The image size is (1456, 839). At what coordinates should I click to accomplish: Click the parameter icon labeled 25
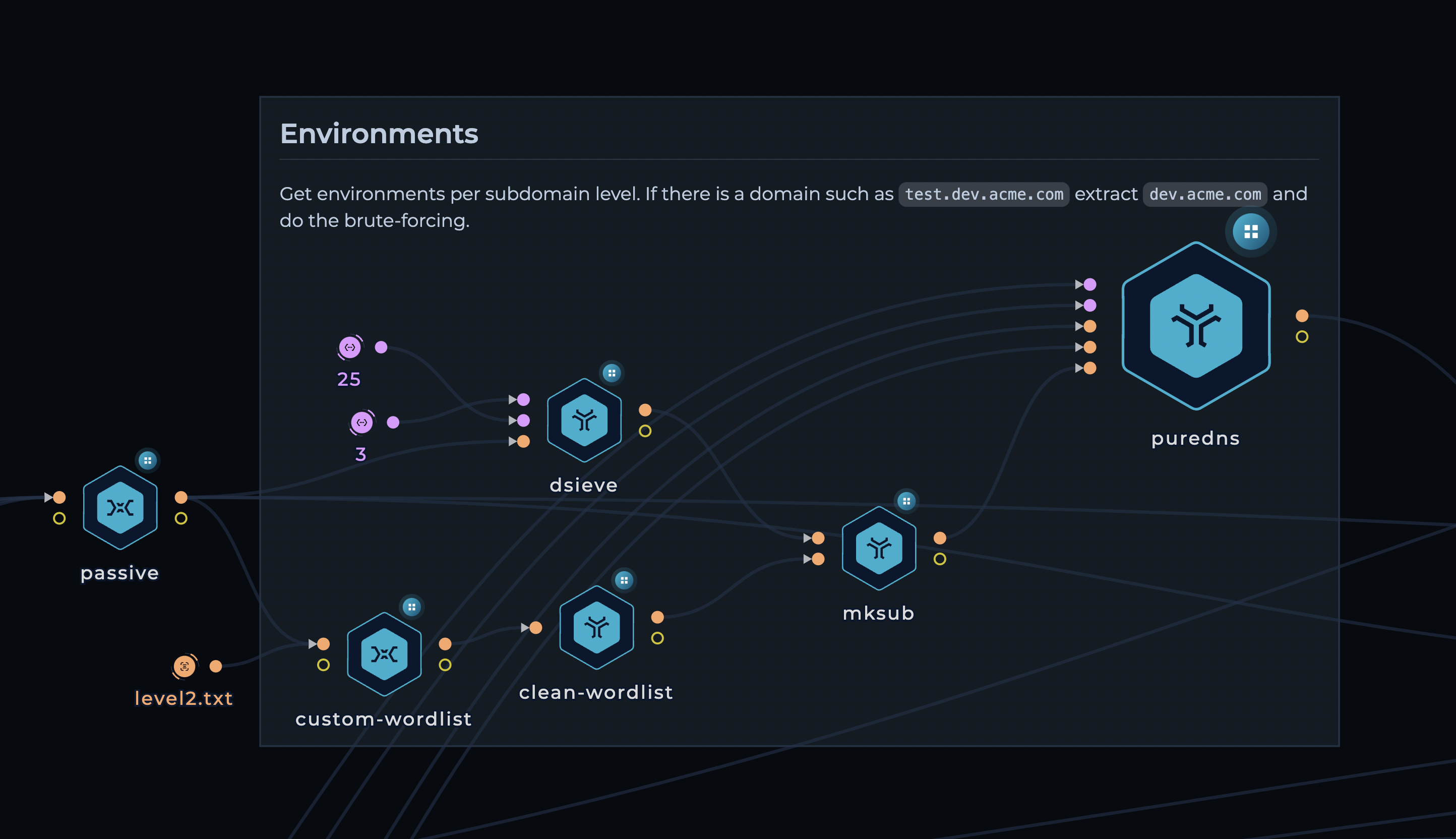tap(350, 347)
